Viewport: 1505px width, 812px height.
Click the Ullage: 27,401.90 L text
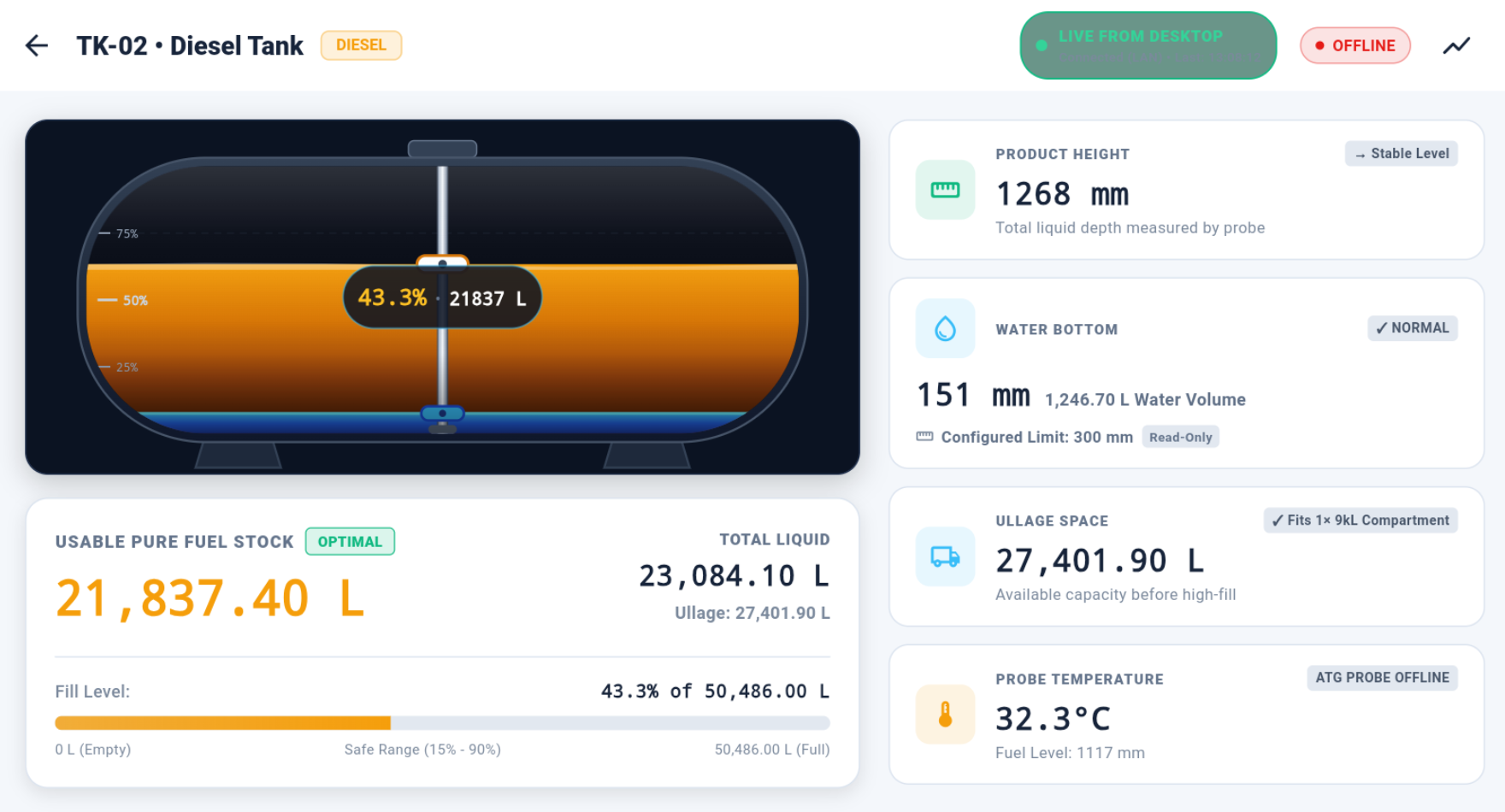(752, 613)
